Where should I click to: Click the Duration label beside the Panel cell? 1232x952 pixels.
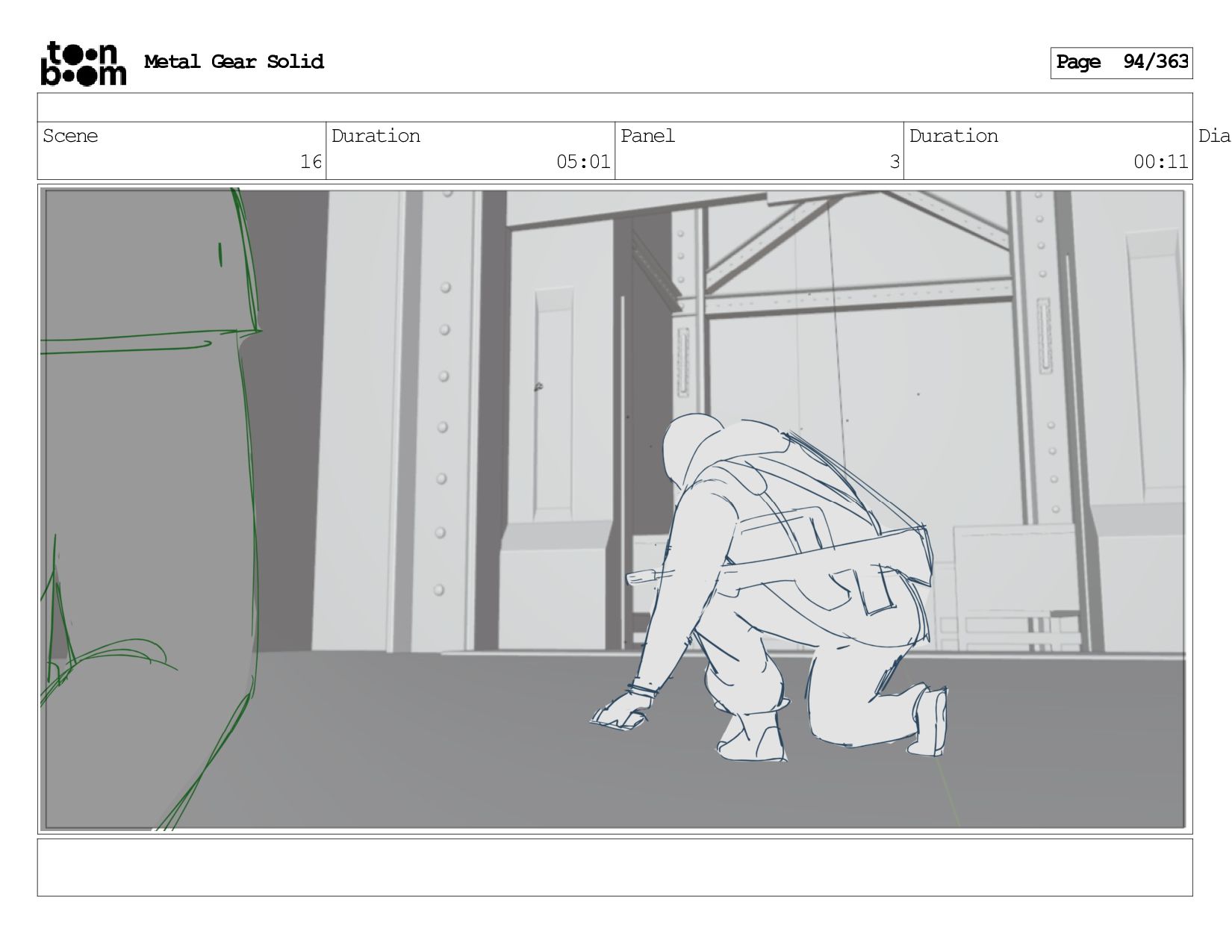point(953,136)
